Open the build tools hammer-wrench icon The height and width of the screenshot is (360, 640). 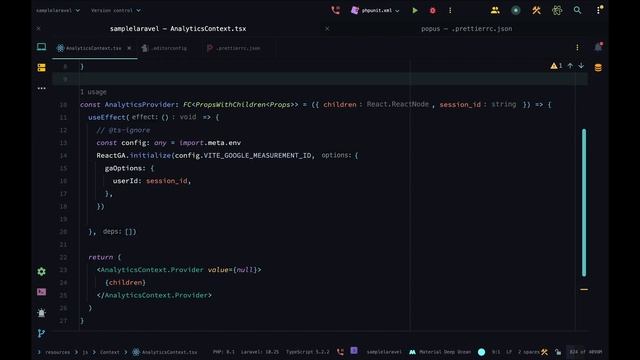click(x=536, y=10)
